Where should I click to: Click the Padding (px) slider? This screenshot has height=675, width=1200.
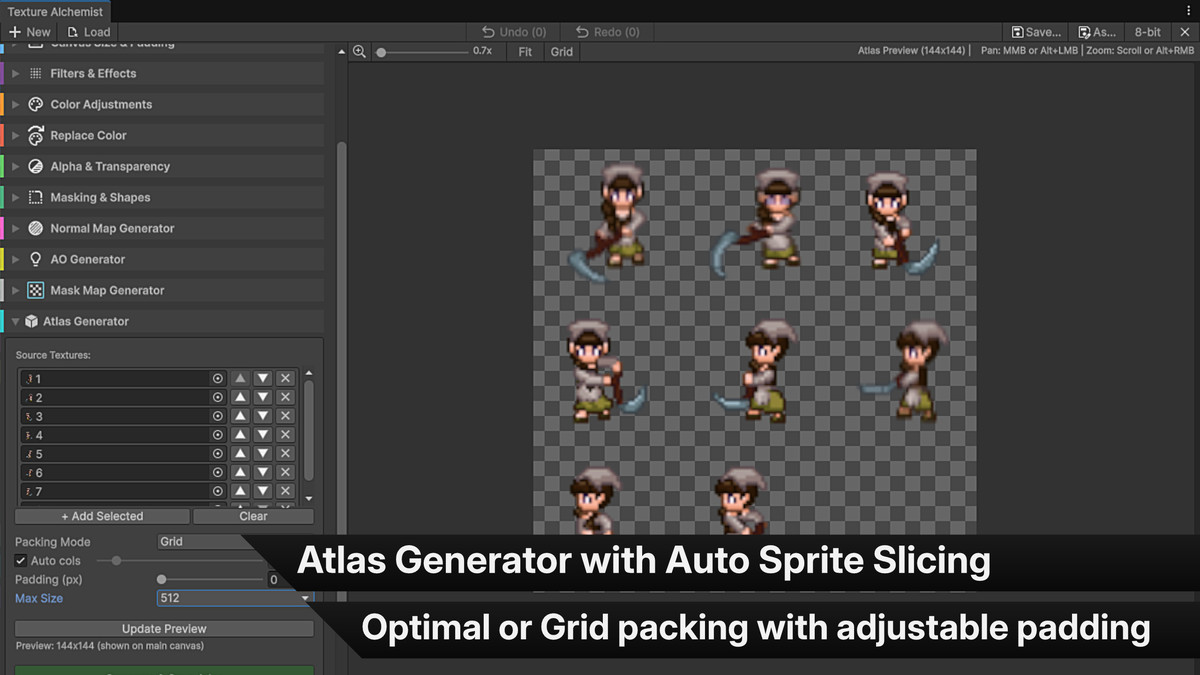pos(210,579)
